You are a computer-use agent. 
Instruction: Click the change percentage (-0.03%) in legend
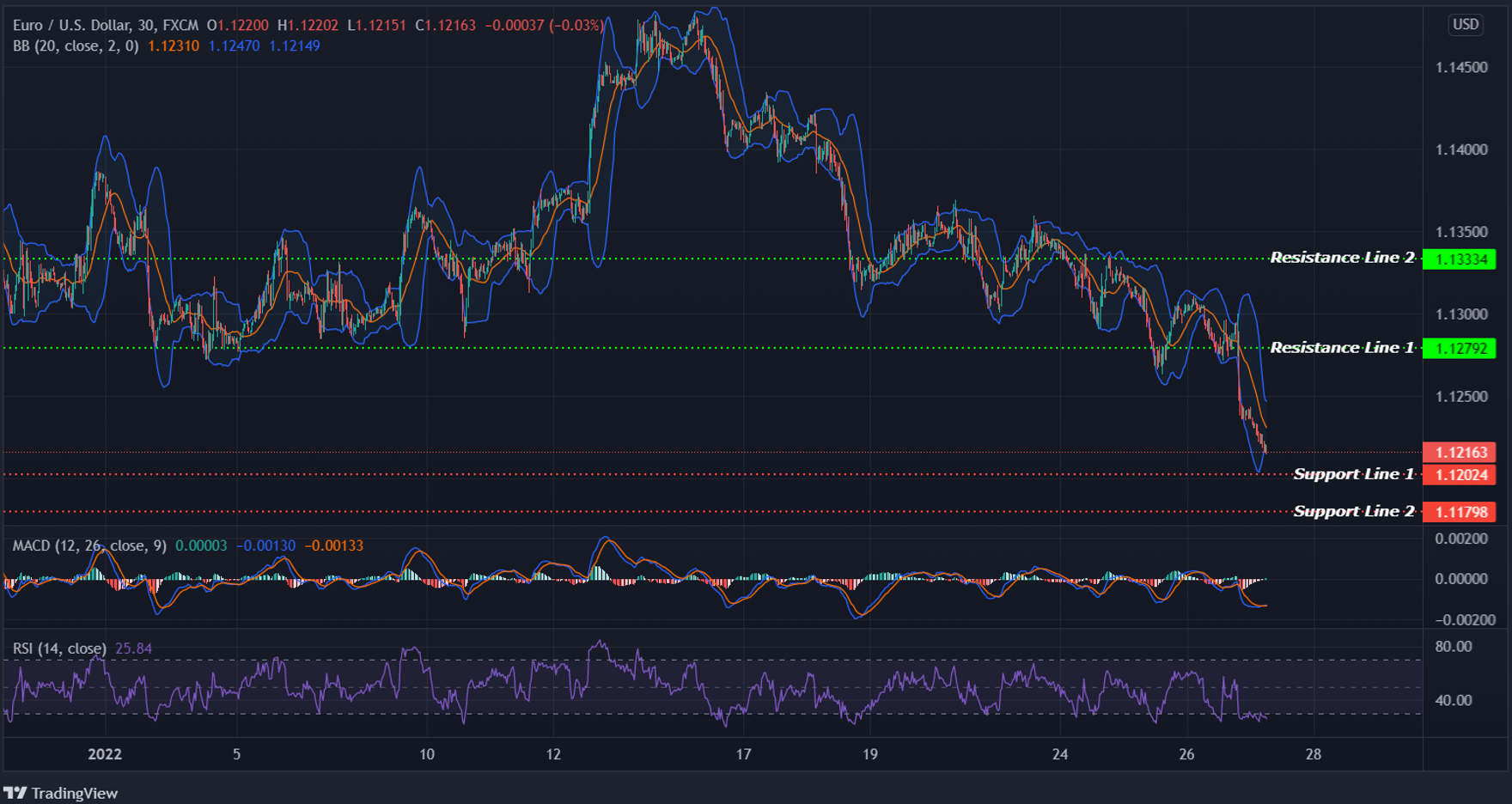point(576,25)
